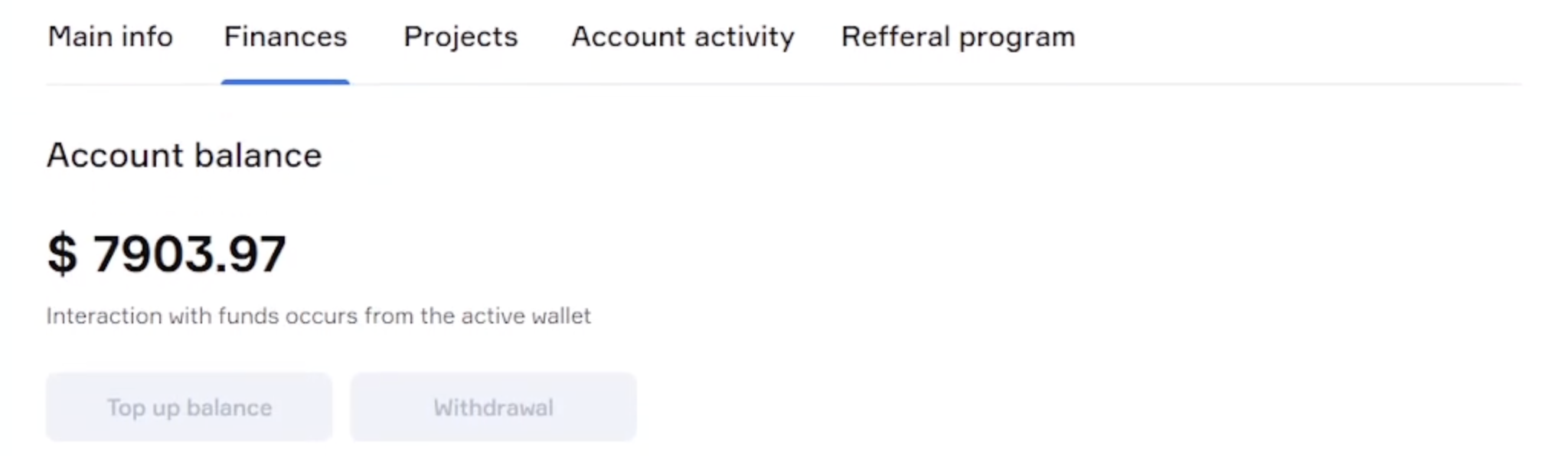Check the Refferal program section
This screenshot has width=1568, height=456.
pos(957,36)
